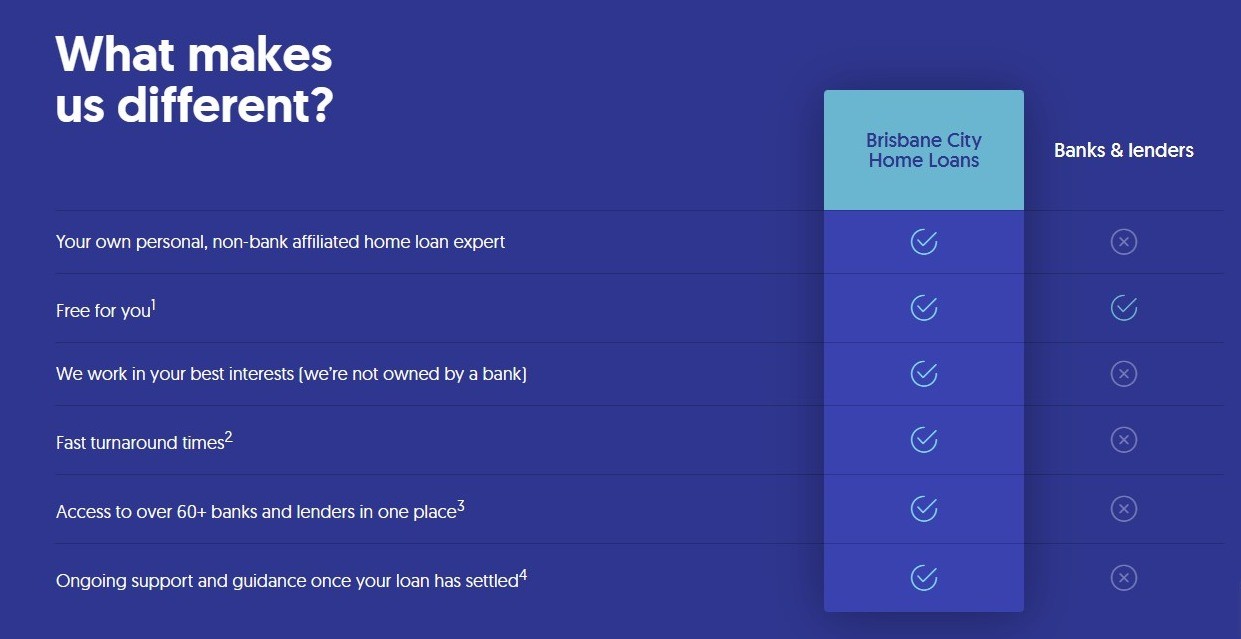Click the What makes us different heading

coord(195,78)
